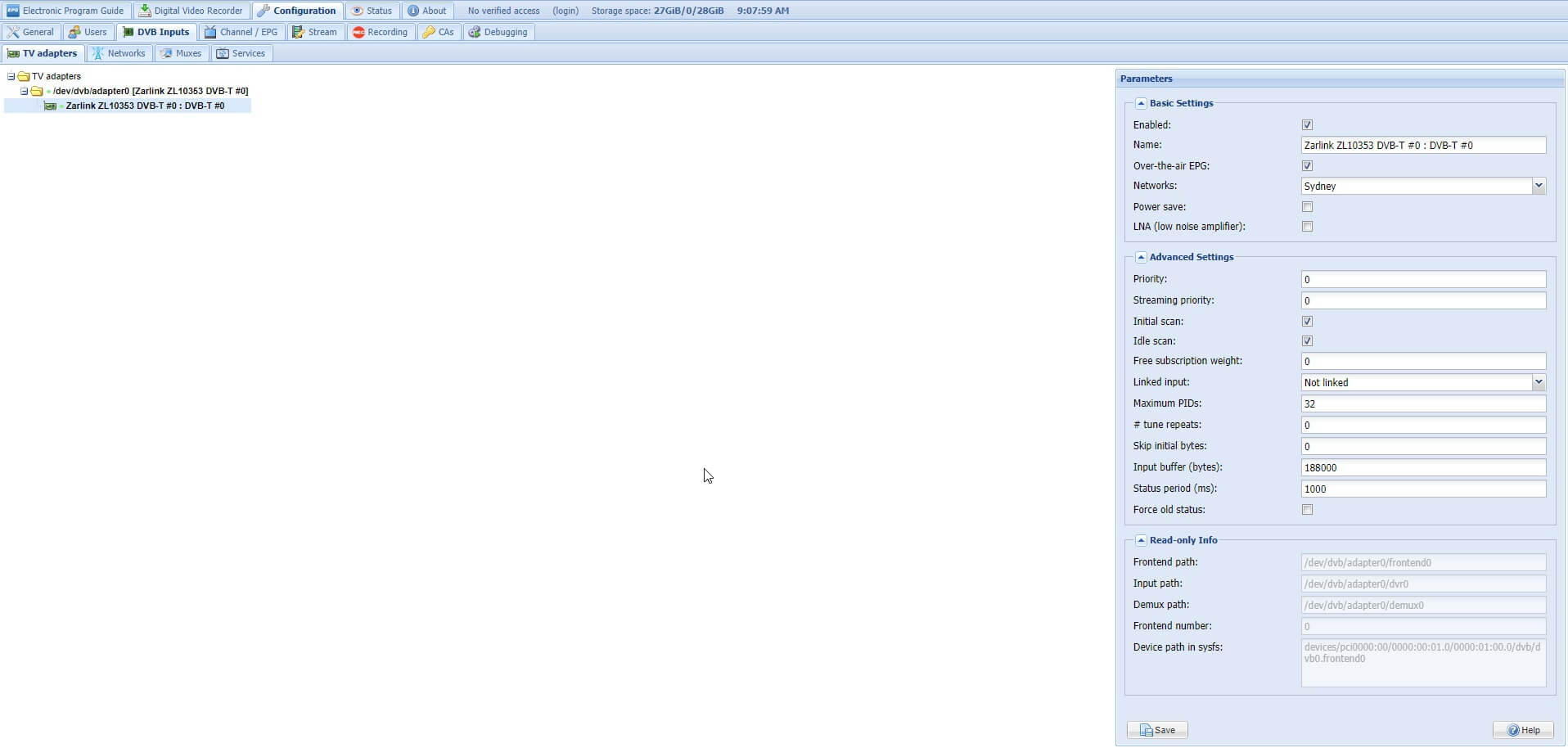Toggle the Force old status checkbox
The image size is (1568, 748).
point(1307,510)
